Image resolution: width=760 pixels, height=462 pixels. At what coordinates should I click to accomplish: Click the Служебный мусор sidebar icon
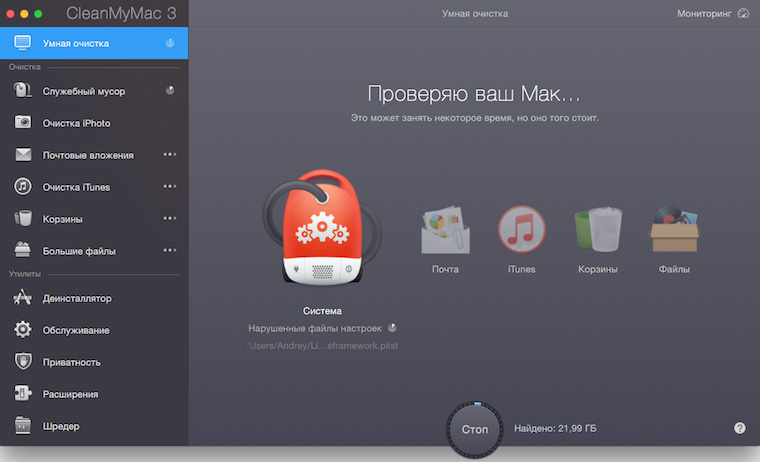(22, 91)
